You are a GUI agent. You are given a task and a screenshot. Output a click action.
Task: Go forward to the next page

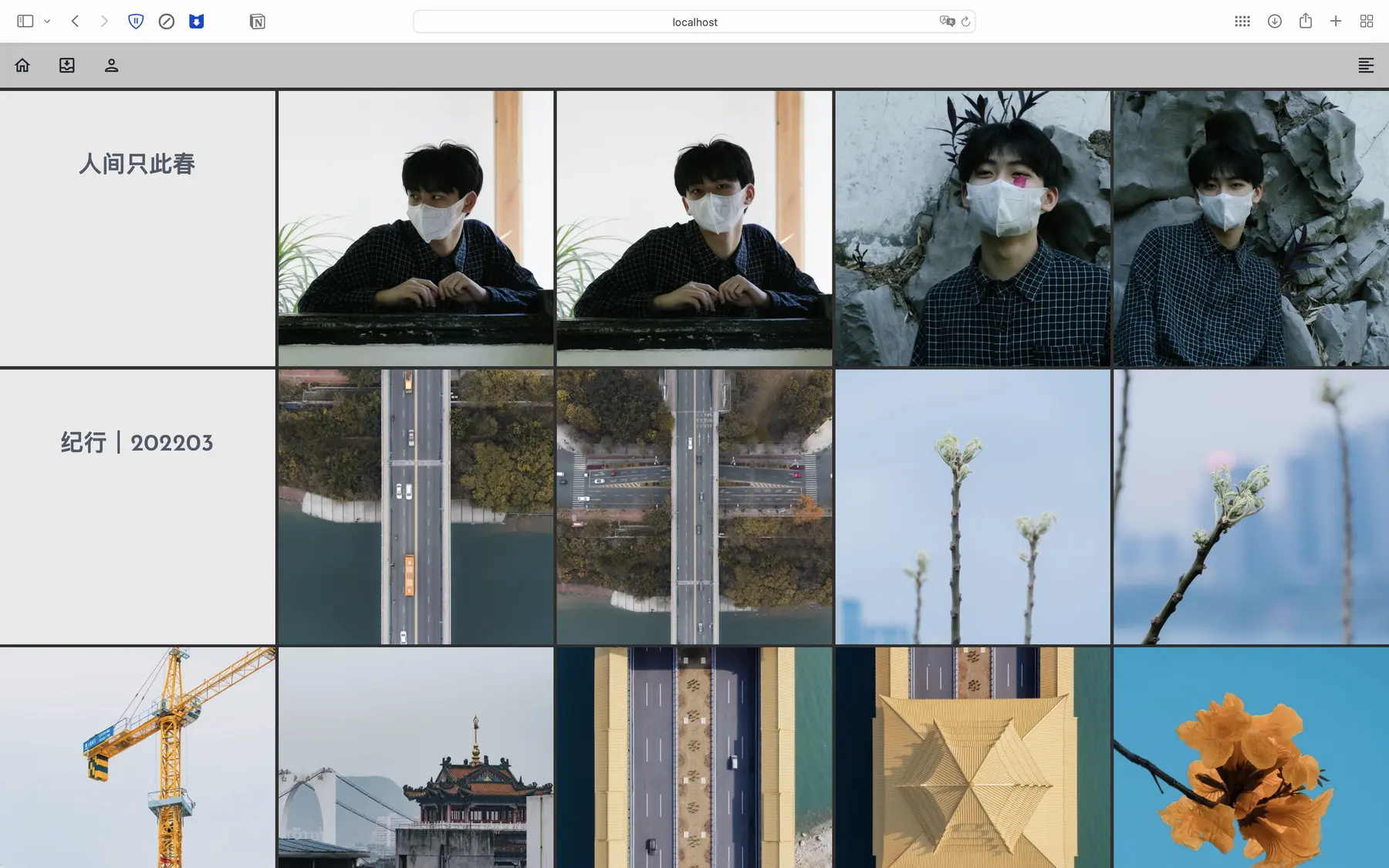pyautogui.click(x=104, y=22)
